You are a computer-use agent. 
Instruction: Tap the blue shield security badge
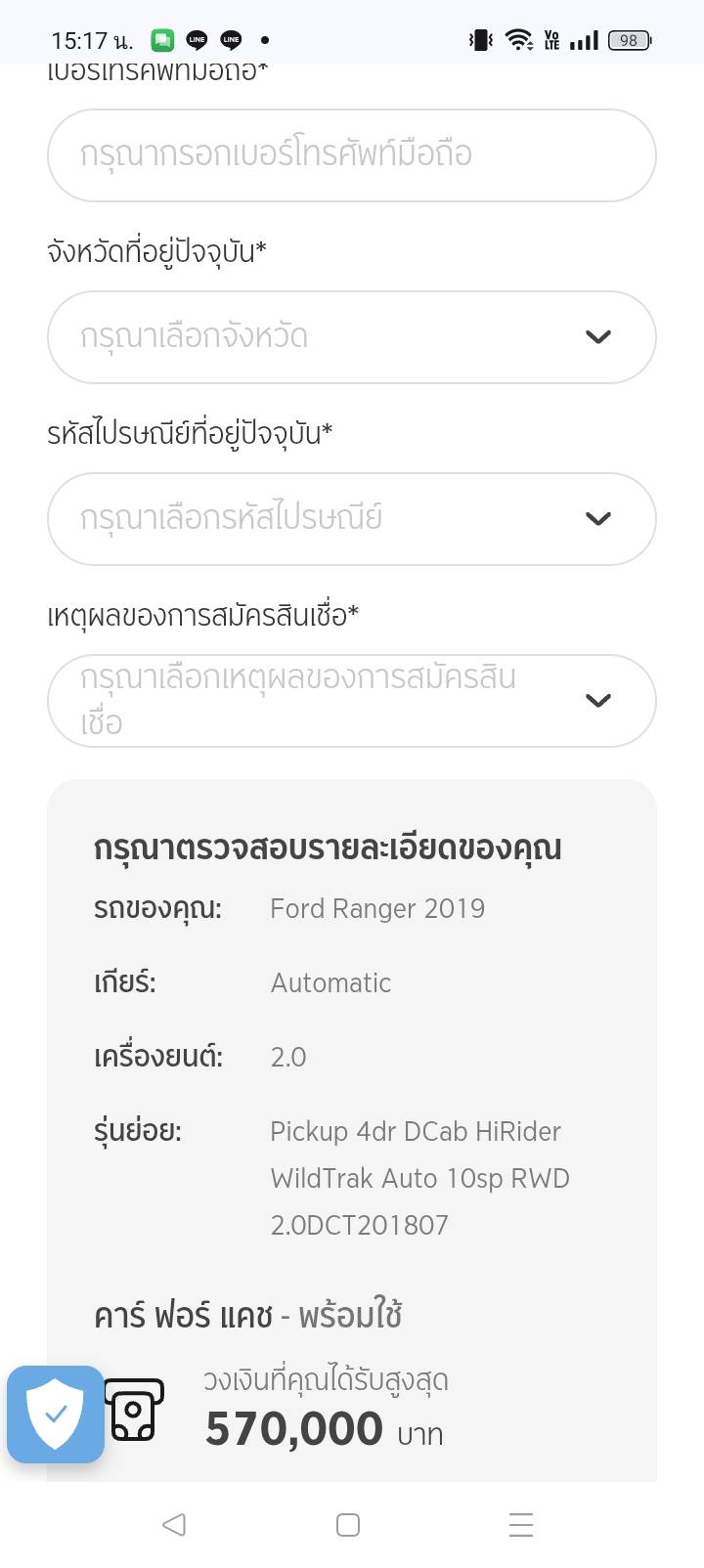pos(56,1414)
